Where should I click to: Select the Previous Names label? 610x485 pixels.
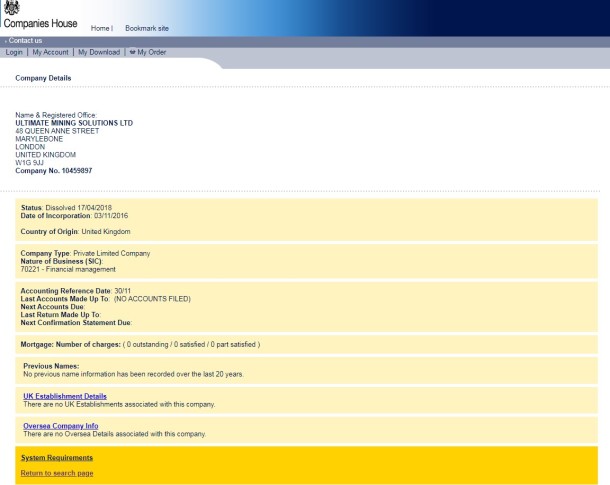[x=51, y=366]
